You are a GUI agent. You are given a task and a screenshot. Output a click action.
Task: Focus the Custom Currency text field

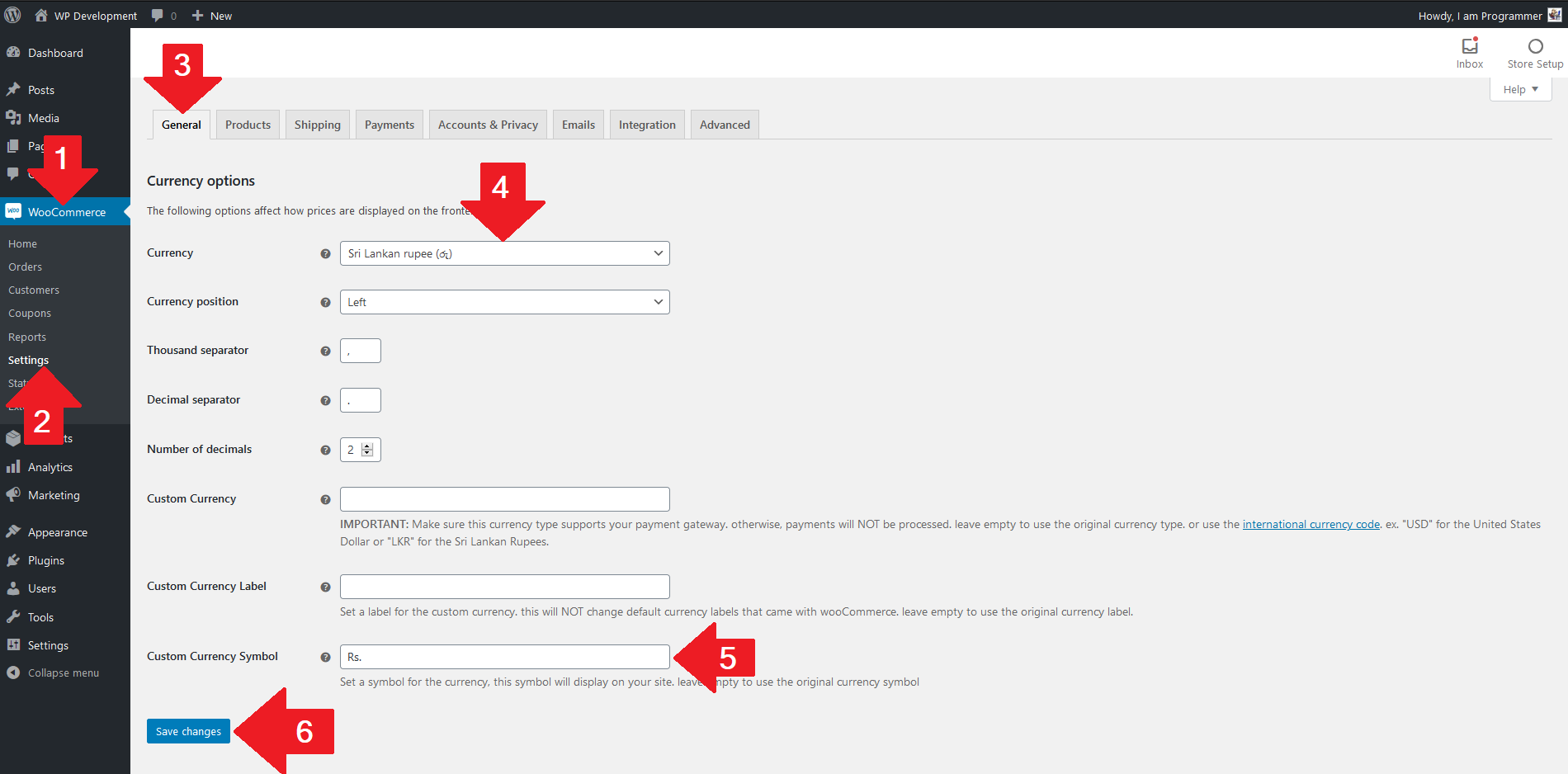point(504,499)
